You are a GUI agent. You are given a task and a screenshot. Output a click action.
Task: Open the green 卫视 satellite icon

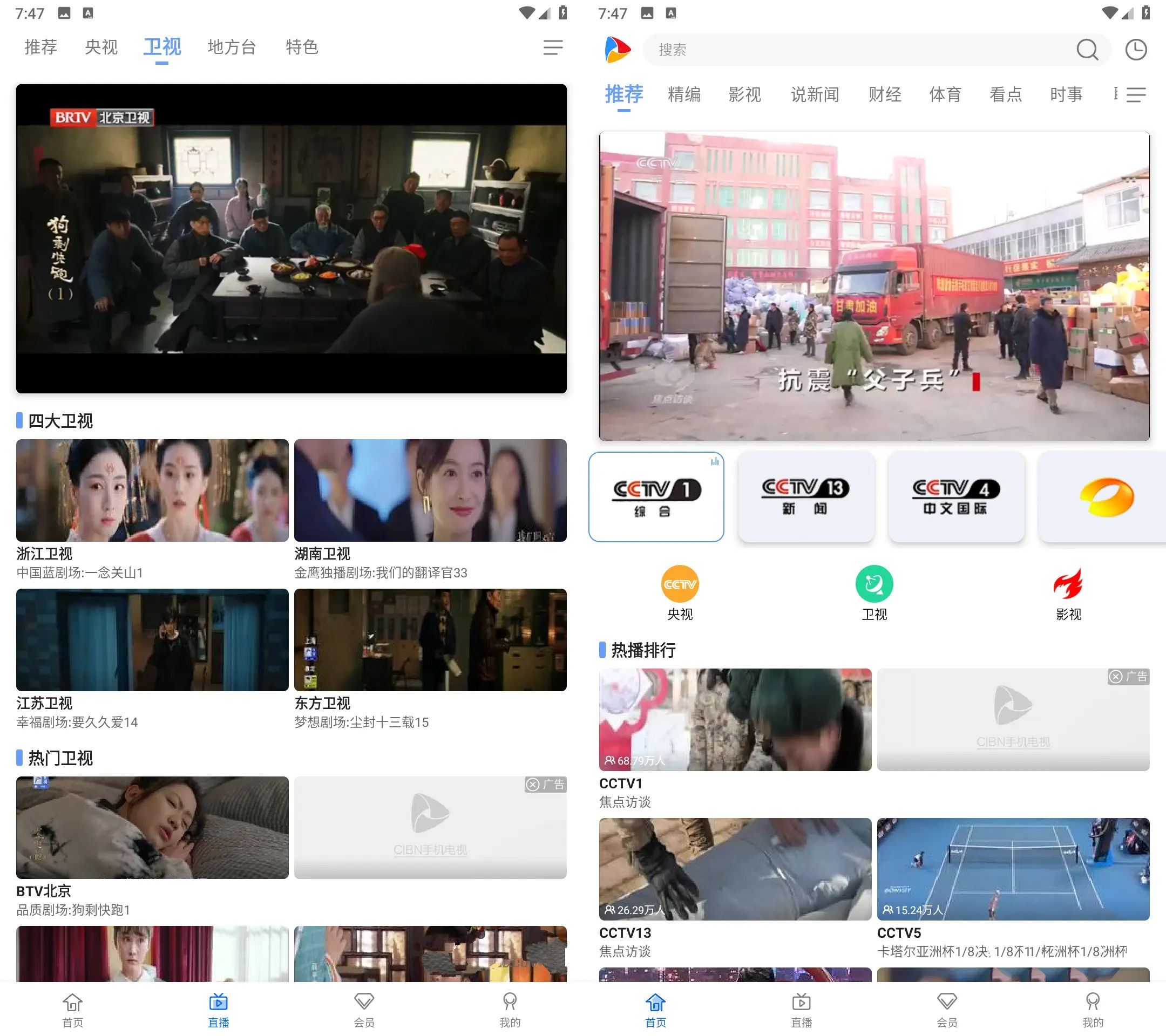pyautogui.click(x=873, y=584)
